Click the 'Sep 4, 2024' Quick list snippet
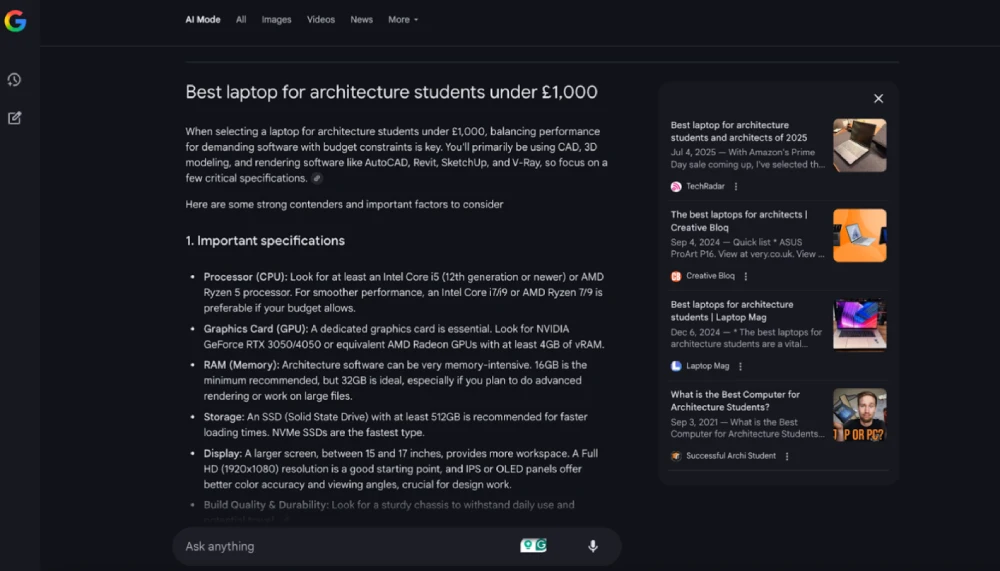 tap(747, 248)
